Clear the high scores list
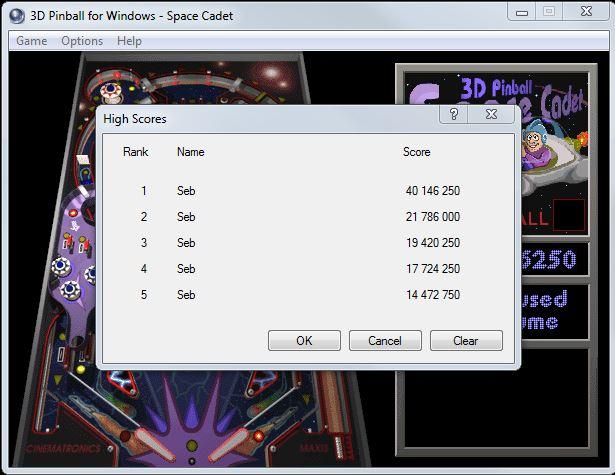 tap(466, 340)
